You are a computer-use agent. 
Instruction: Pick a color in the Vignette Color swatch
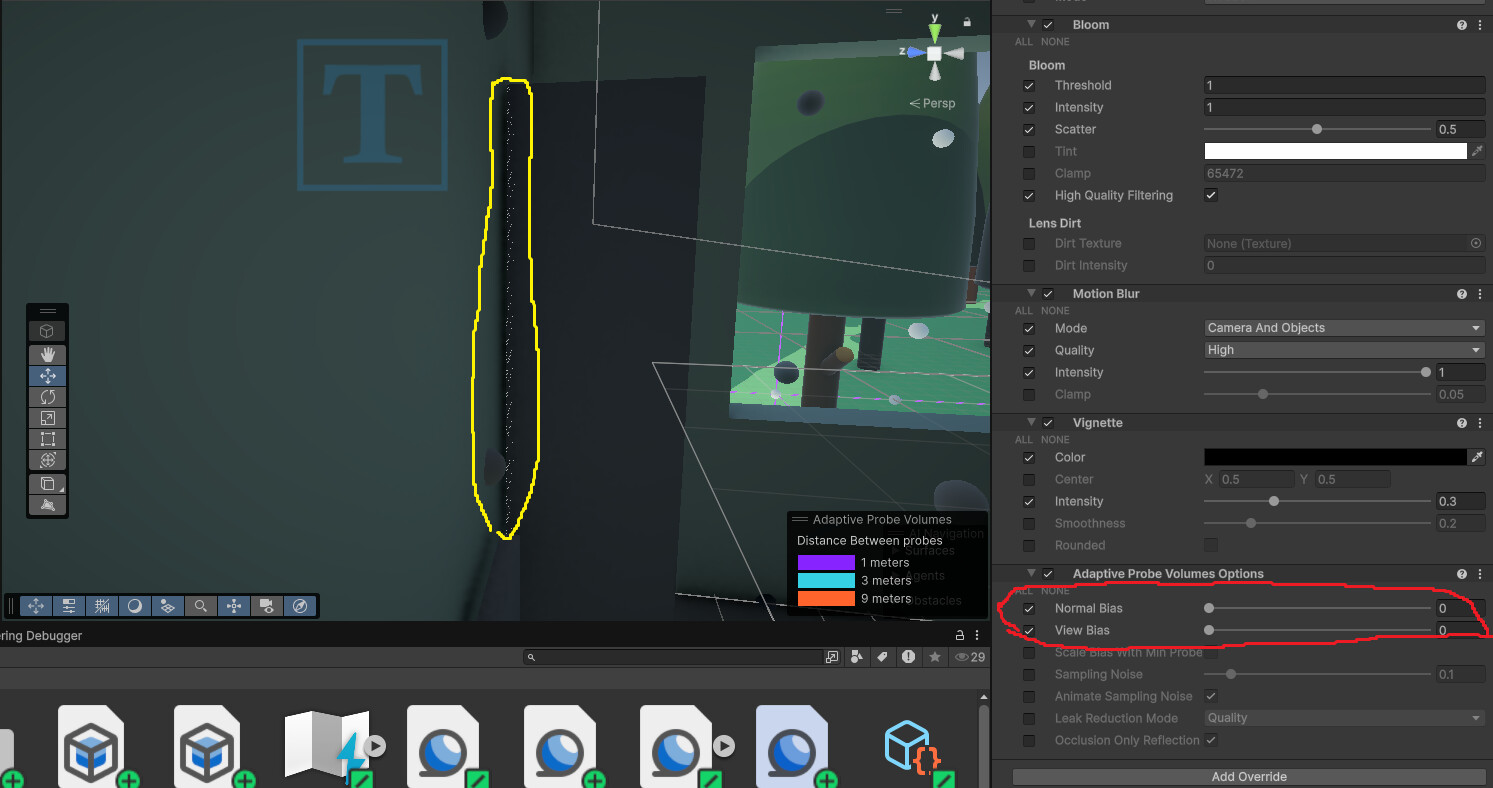pyautogui.click(x=1335, y=457)
